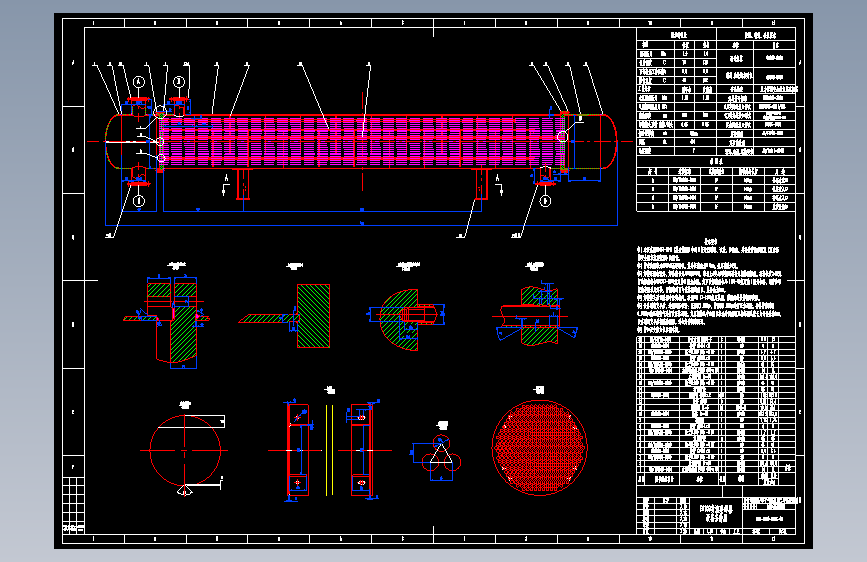Select the shell circle with crossed centerlines
Image resolution: width=867 pixels, height=562 pixels.
pos(185,451)
